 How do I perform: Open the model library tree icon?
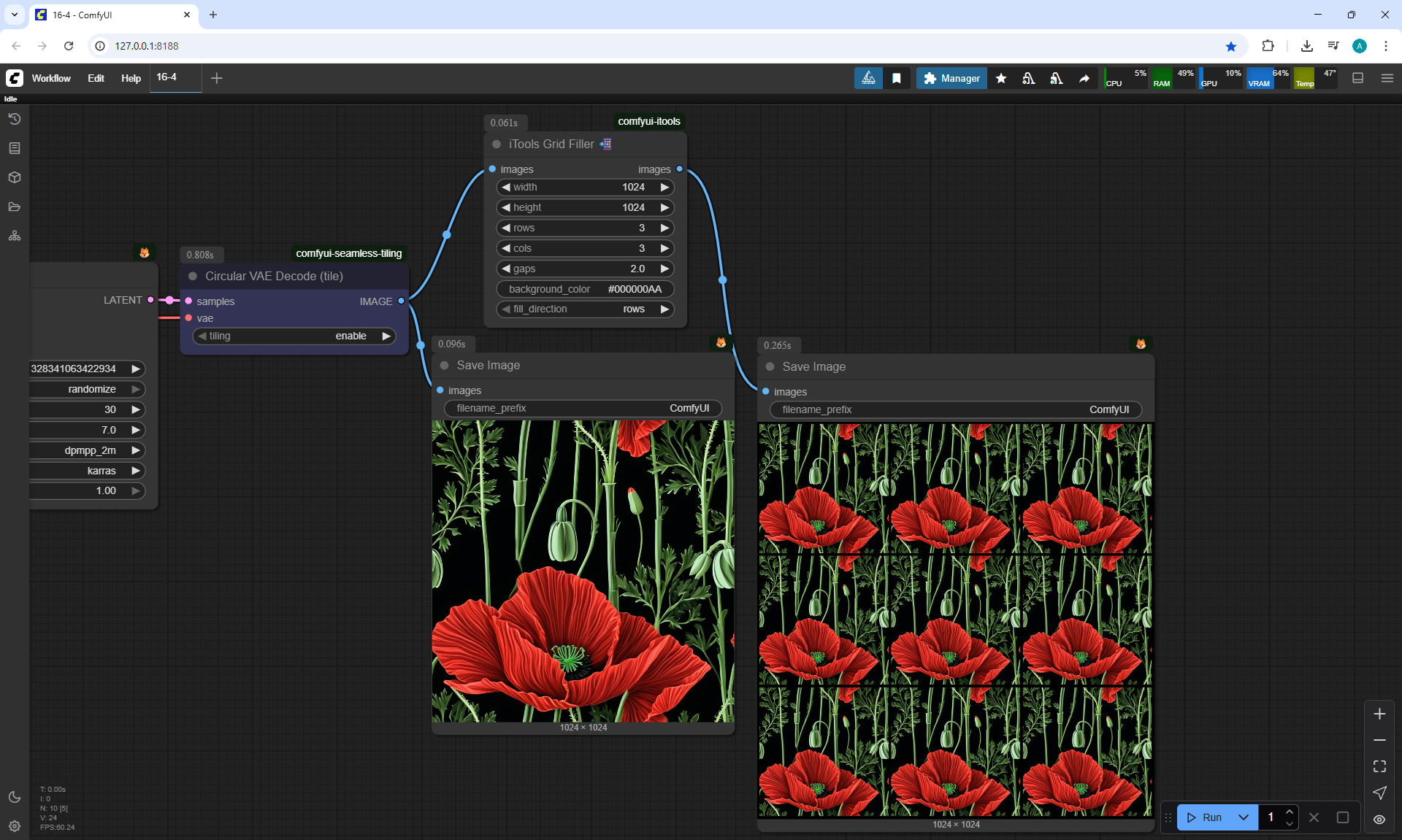(x=15, y=236)
